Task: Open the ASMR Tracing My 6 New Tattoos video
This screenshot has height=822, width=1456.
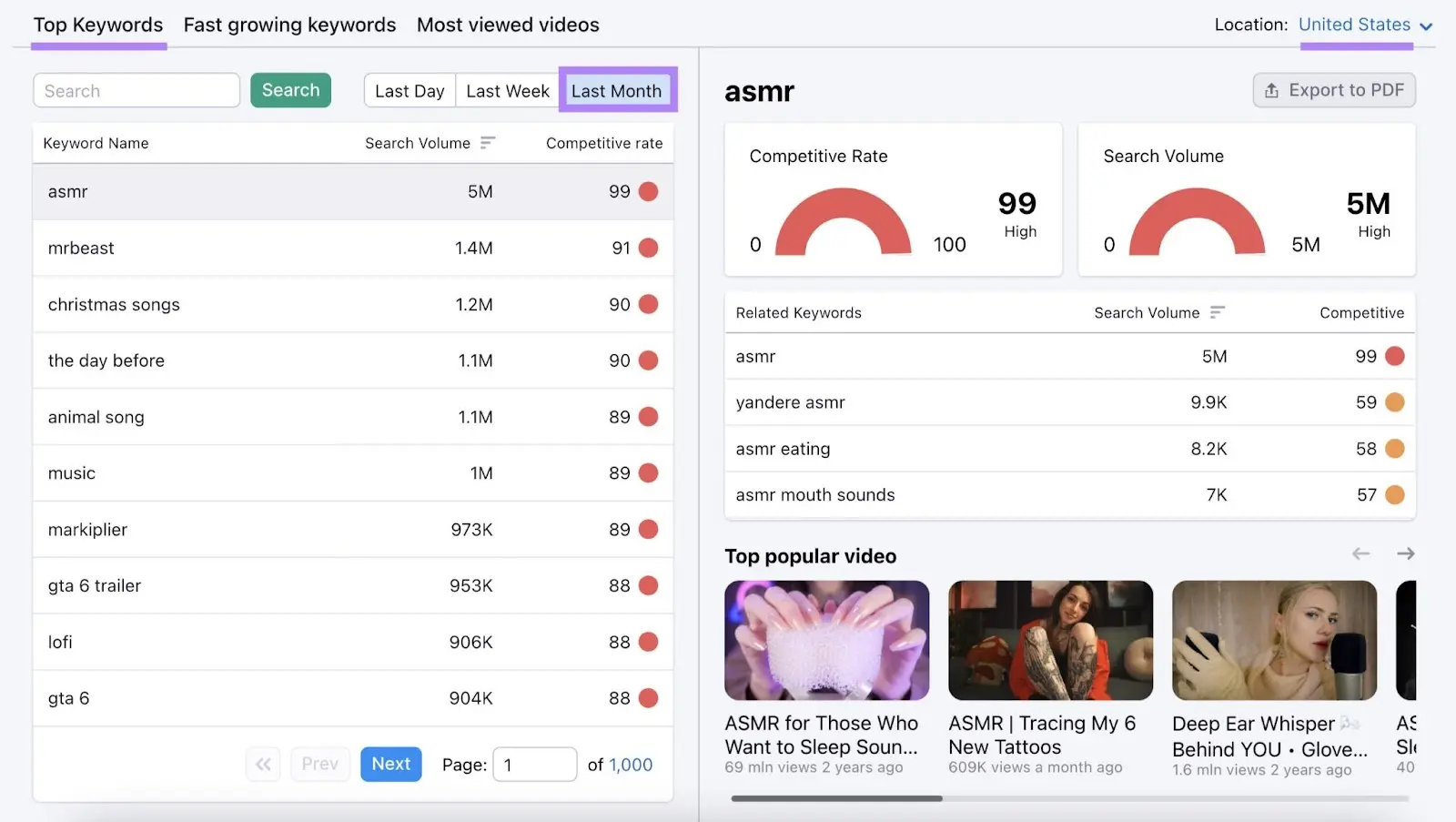Action: tap(1049, 640)
